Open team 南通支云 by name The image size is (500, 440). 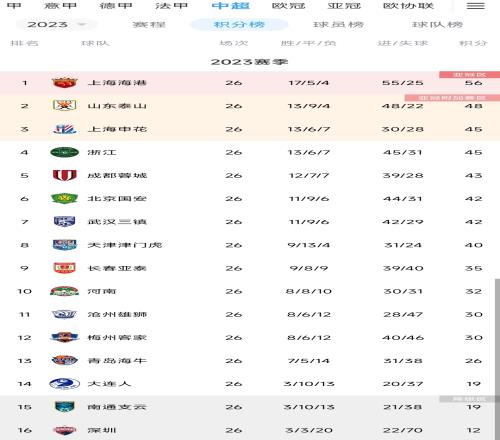pos(117,407)
